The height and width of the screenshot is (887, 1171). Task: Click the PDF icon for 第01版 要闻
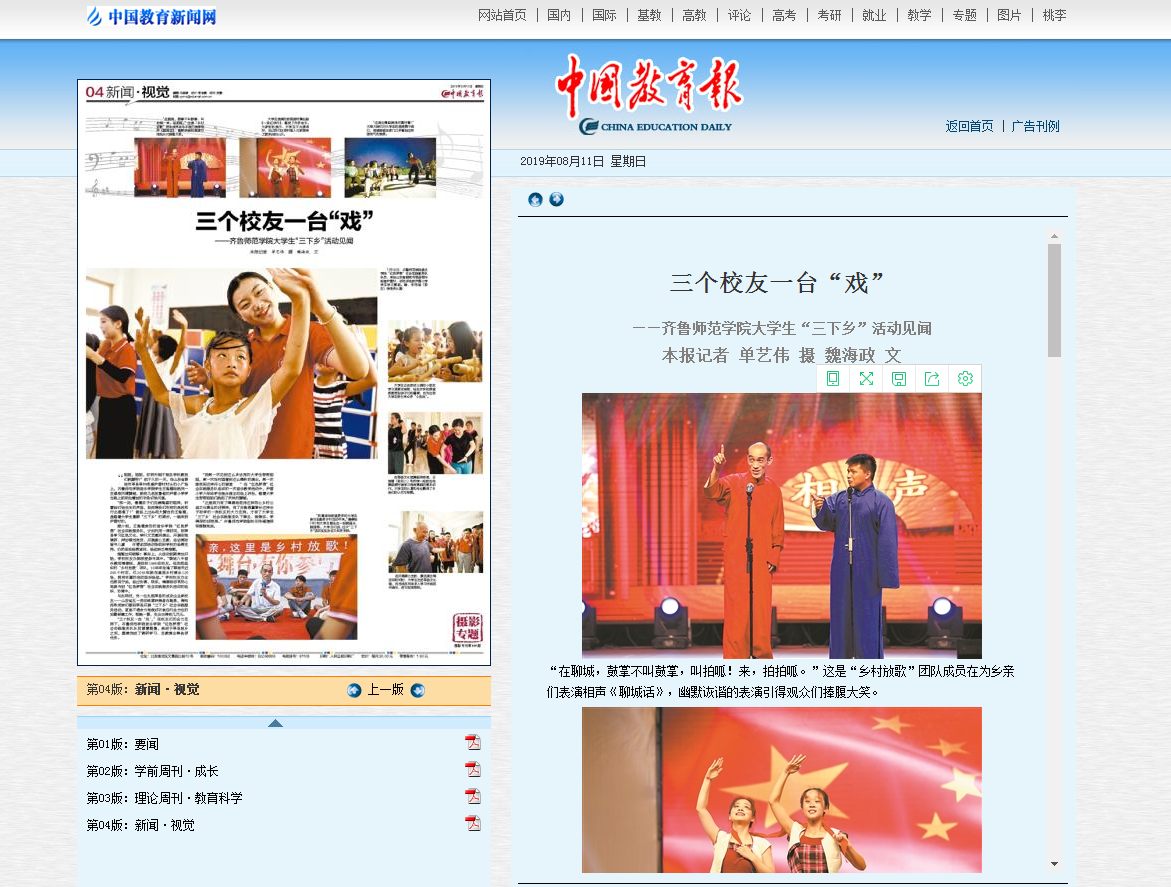pos(472,742)
